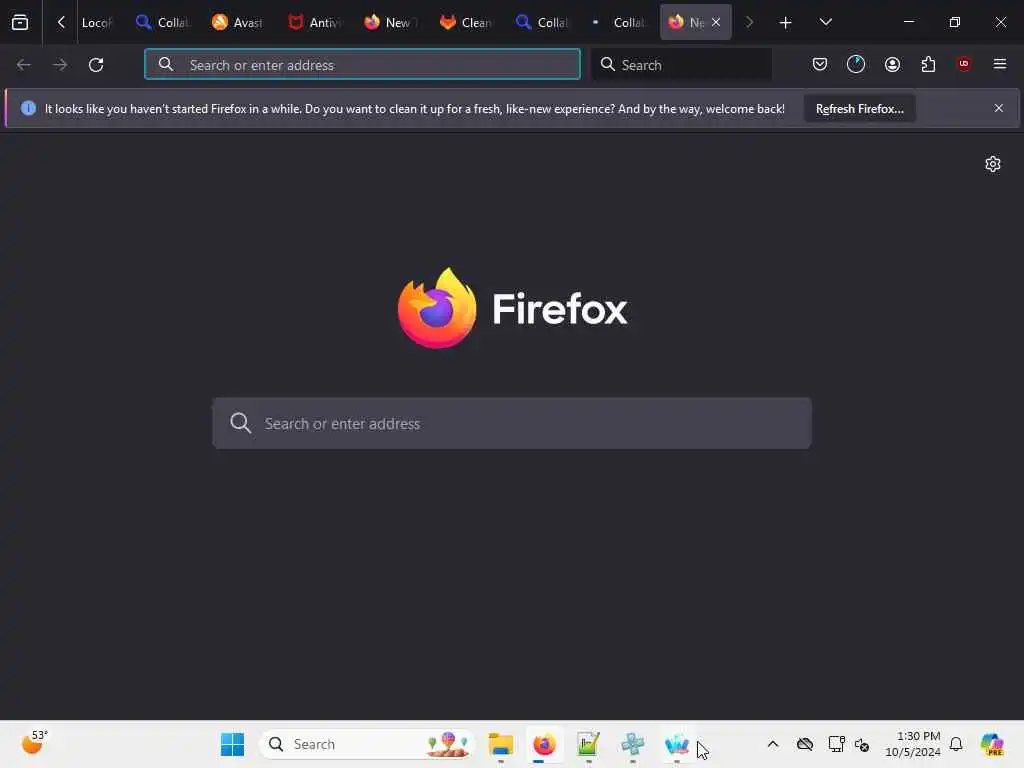Image resolution: width=1024 pixels, height=768 pixels.
Task: Switch to the Locof tab
Action: [x=97, y=22]
